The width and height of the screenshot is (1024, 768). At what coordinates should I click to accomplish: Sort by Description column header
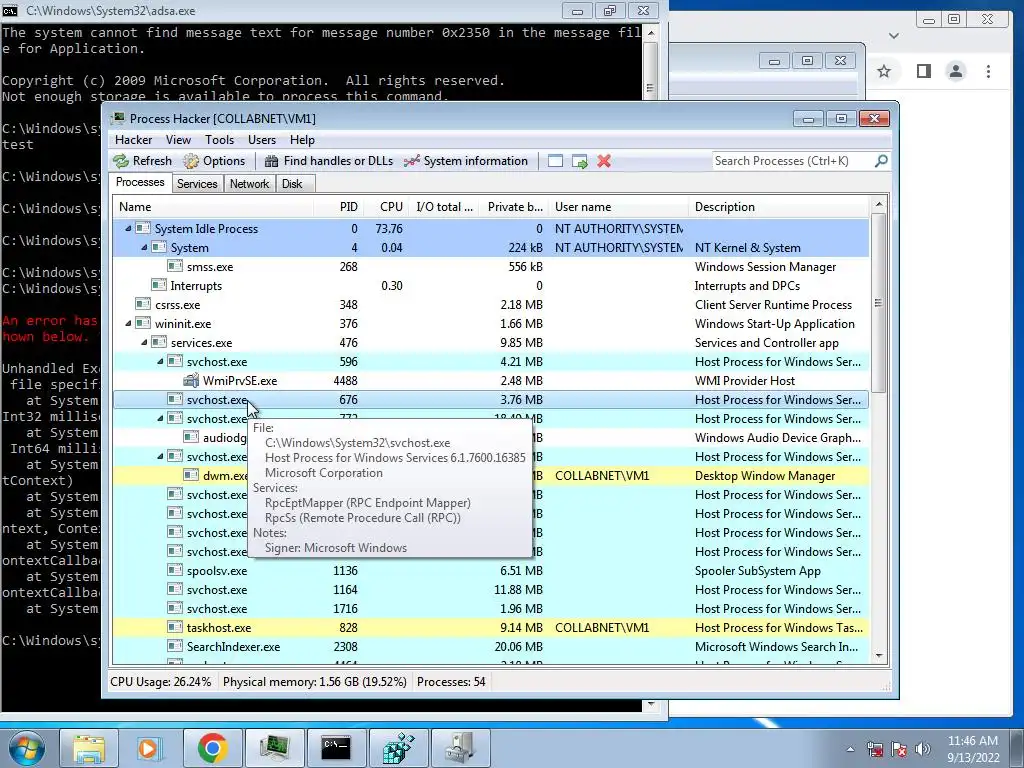[778, 207]
